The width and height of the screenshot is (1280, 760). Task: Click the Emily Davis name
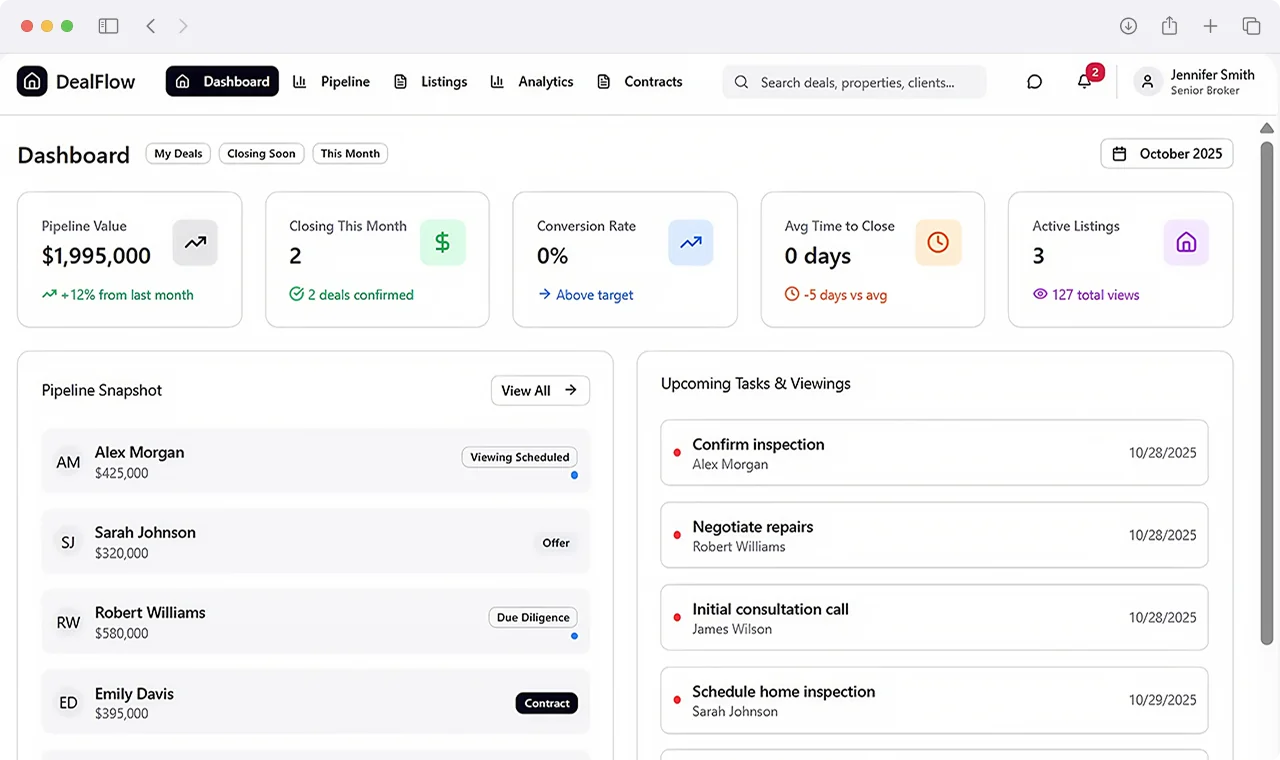tap(134, 693)
